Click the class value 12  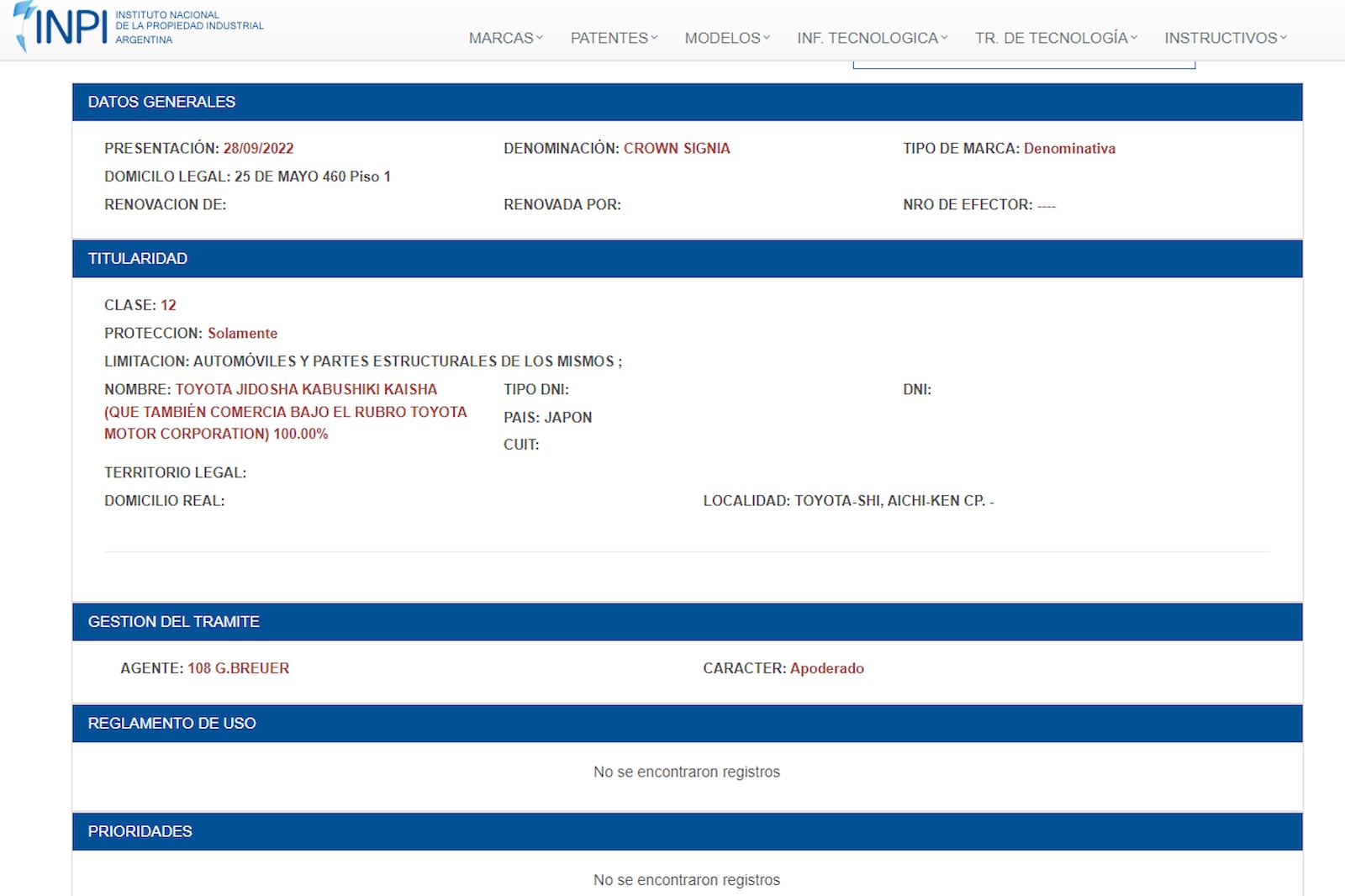[x=168, y=305]
